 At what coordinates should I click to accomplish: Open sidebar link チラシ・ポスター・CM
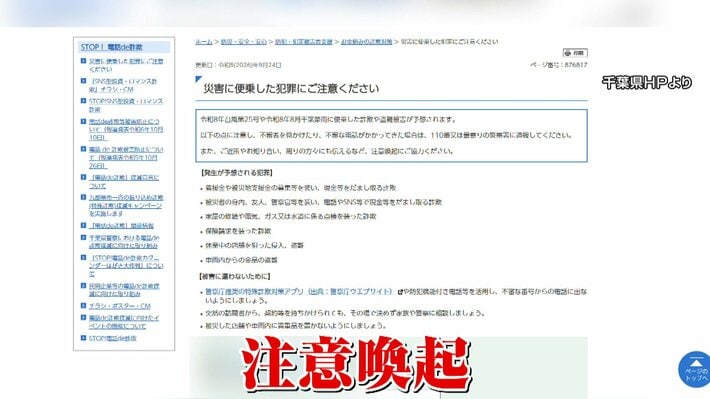click(120, 306)
